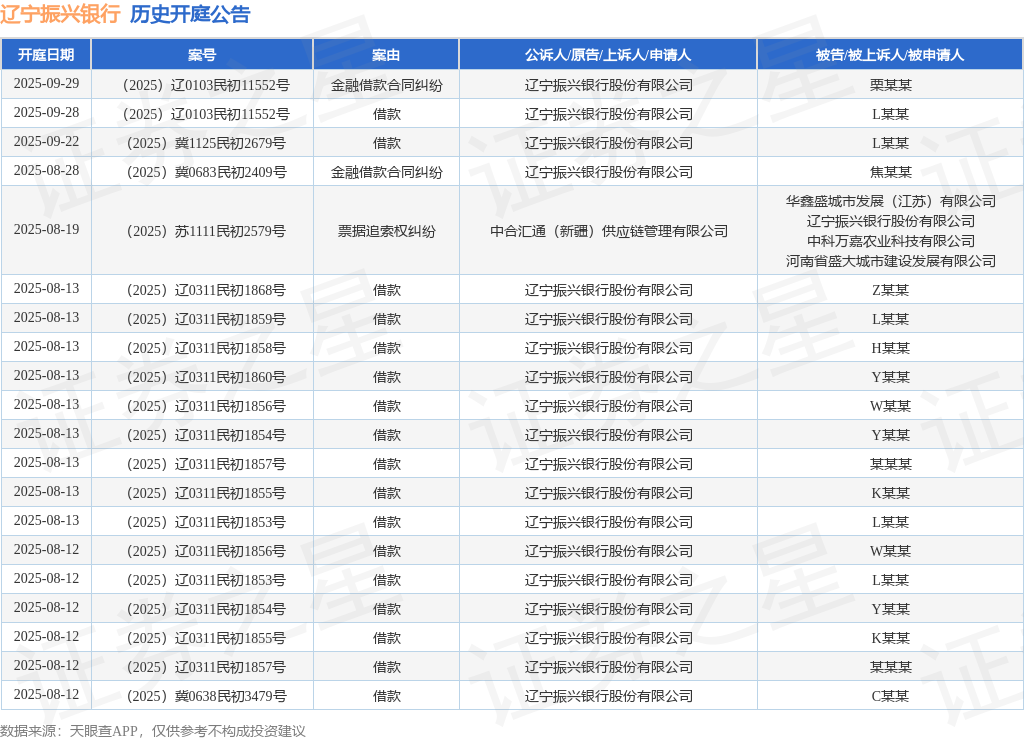Click K某某 in the 2025-08-13 row
The image size is (1024, 740).
click(x=891, y=493)
